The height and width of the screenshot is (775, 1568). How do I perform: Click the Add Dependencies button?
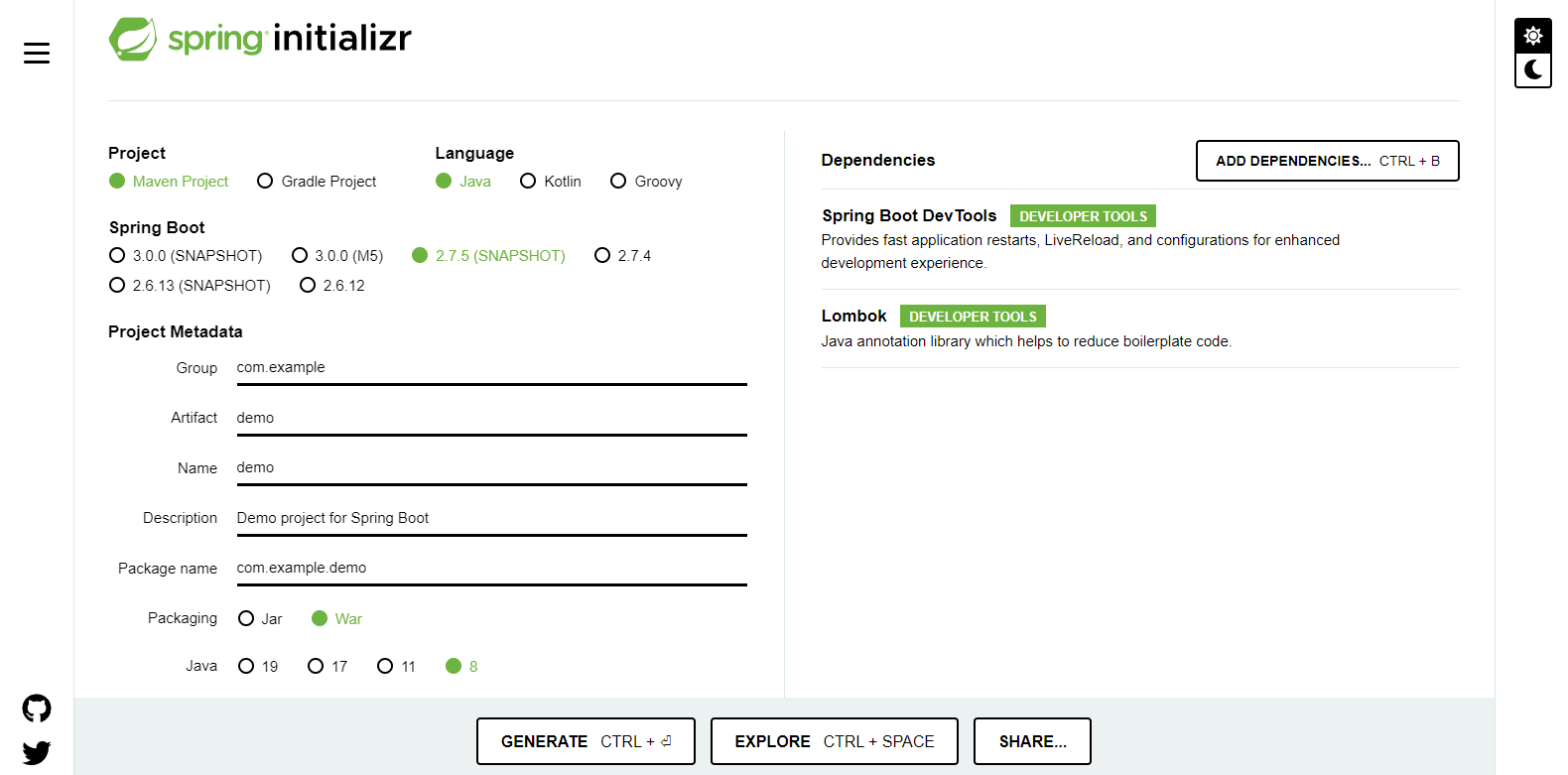(1328, 161)
